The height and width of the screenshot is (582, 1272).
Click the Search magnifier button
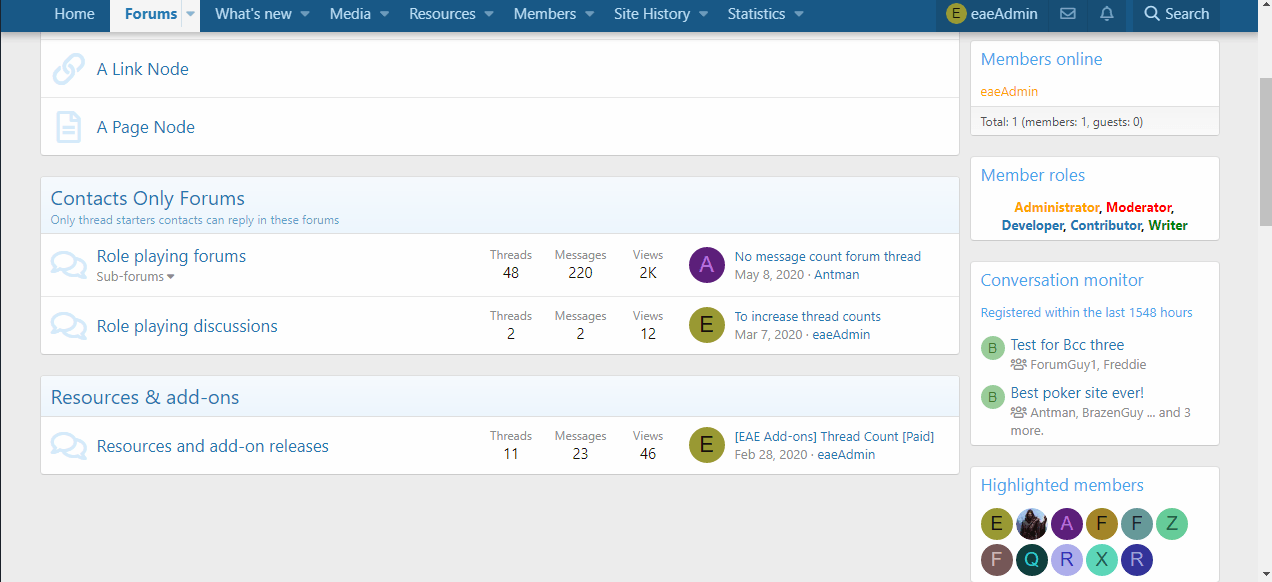click(x=1176, y=14)
